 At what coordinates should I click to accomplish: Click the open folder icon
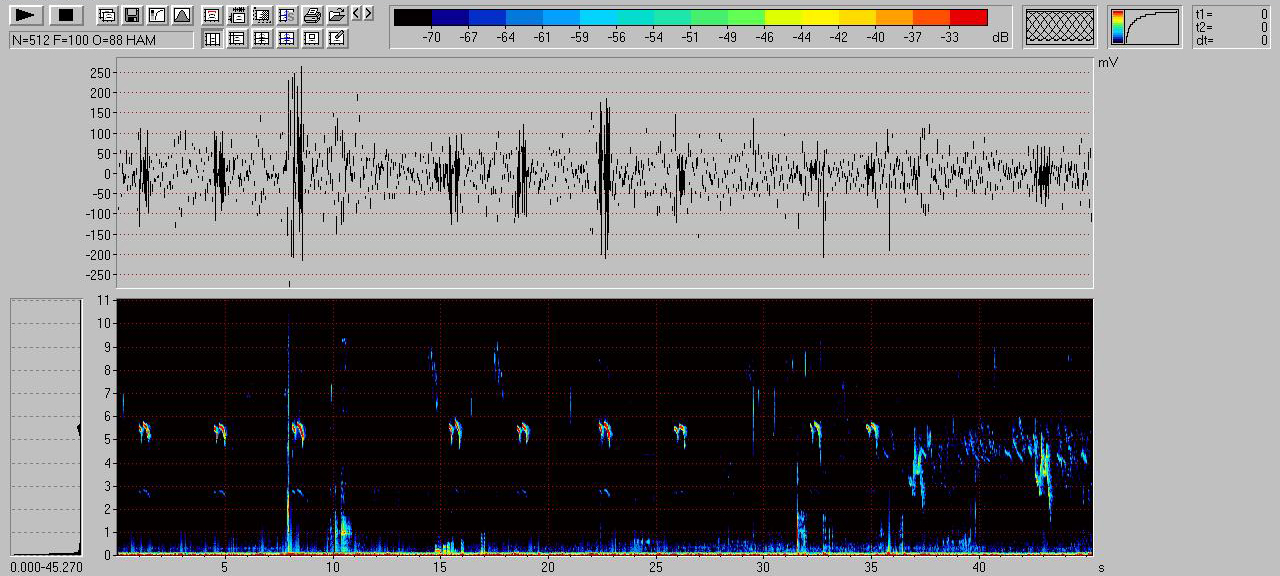point(337,15)
